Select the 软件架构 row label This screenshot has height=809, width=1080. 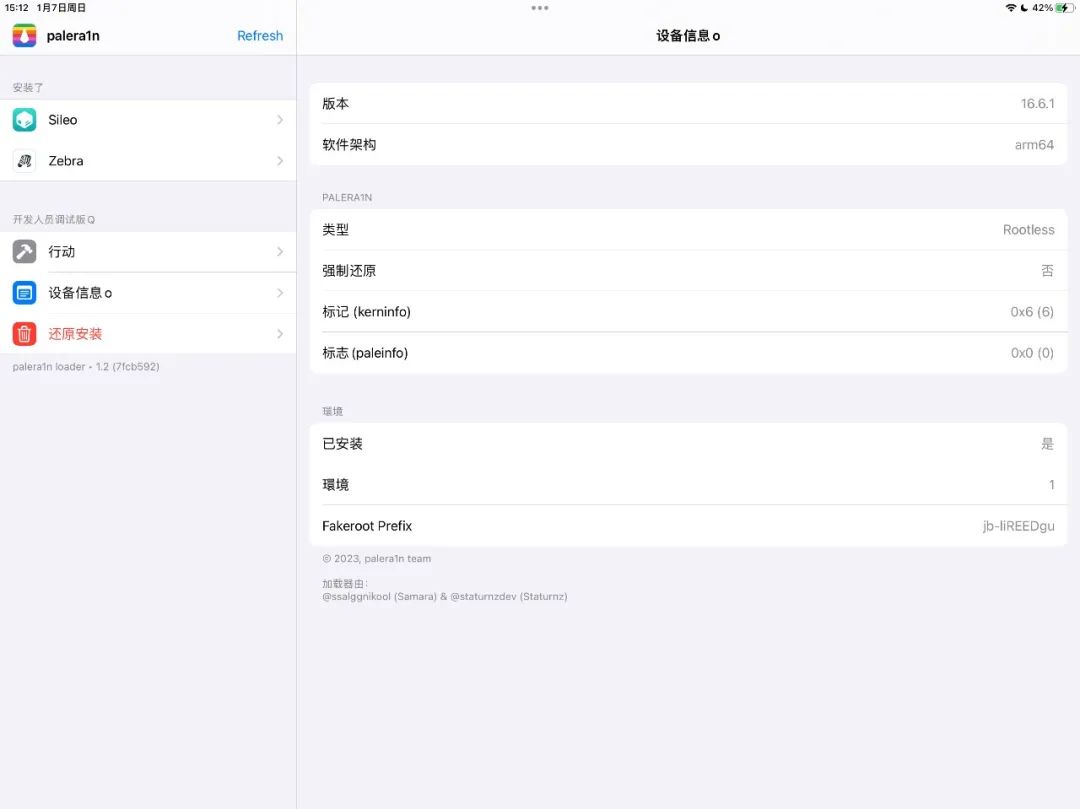pyautogui.click(x=349, y=145)
